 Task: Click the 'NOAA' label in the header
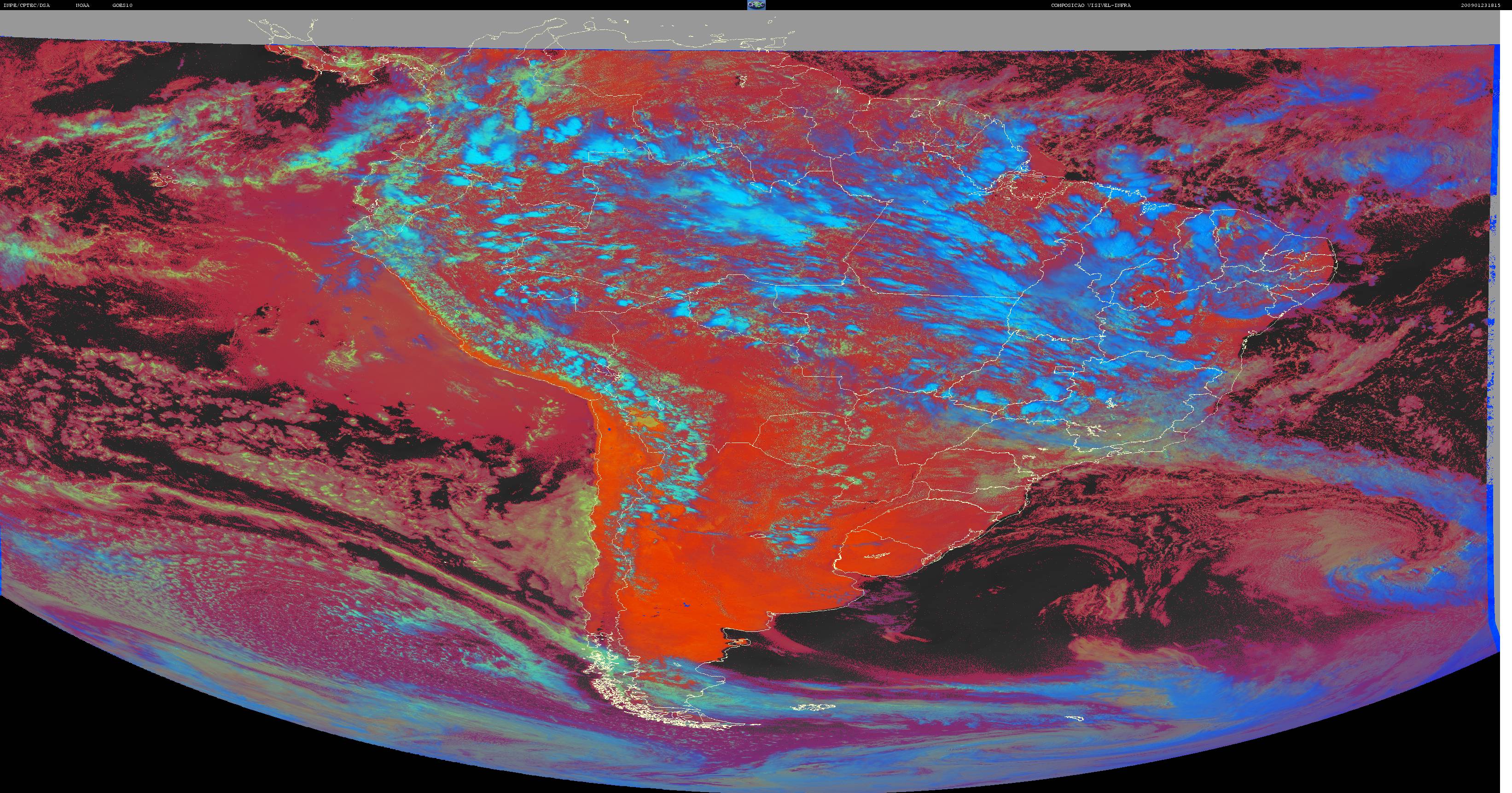point(83,5)
